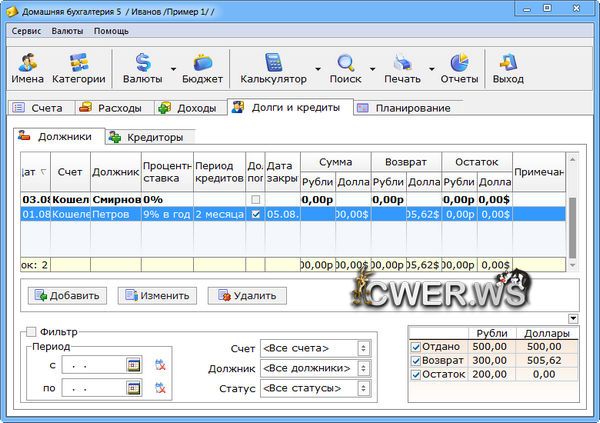
Task: Click the period start date field
Action: [x=94, y=365]
